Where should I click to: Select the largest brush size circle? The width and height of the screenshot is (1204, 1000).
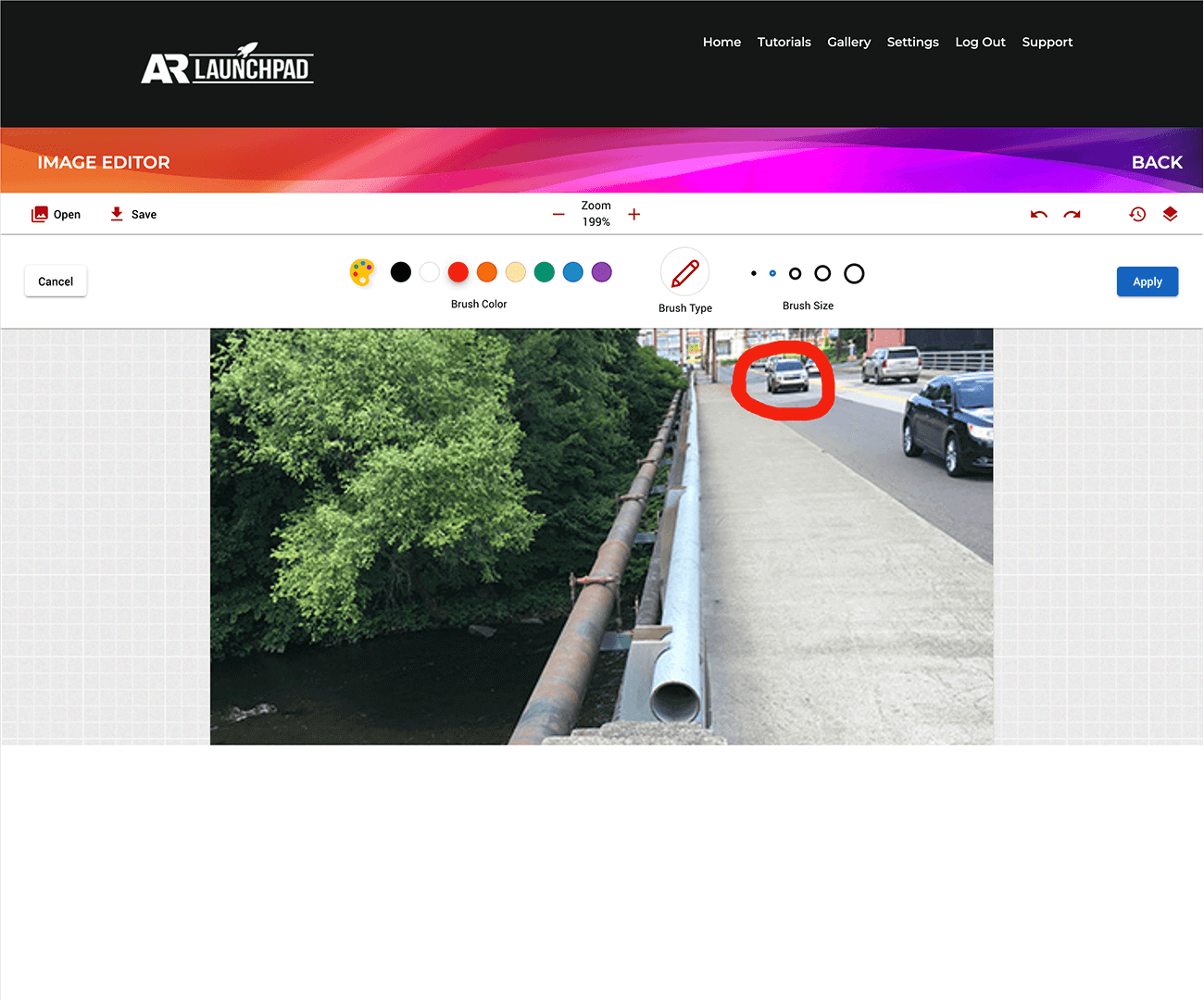(855, 273)
